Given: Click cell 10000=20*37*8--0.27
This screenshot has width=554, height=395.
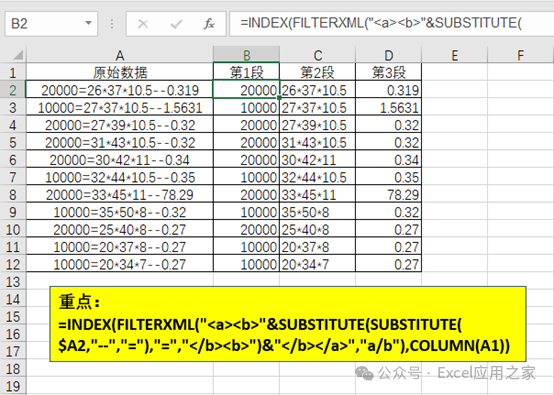Looking at the screenshot, I should 120,247.
